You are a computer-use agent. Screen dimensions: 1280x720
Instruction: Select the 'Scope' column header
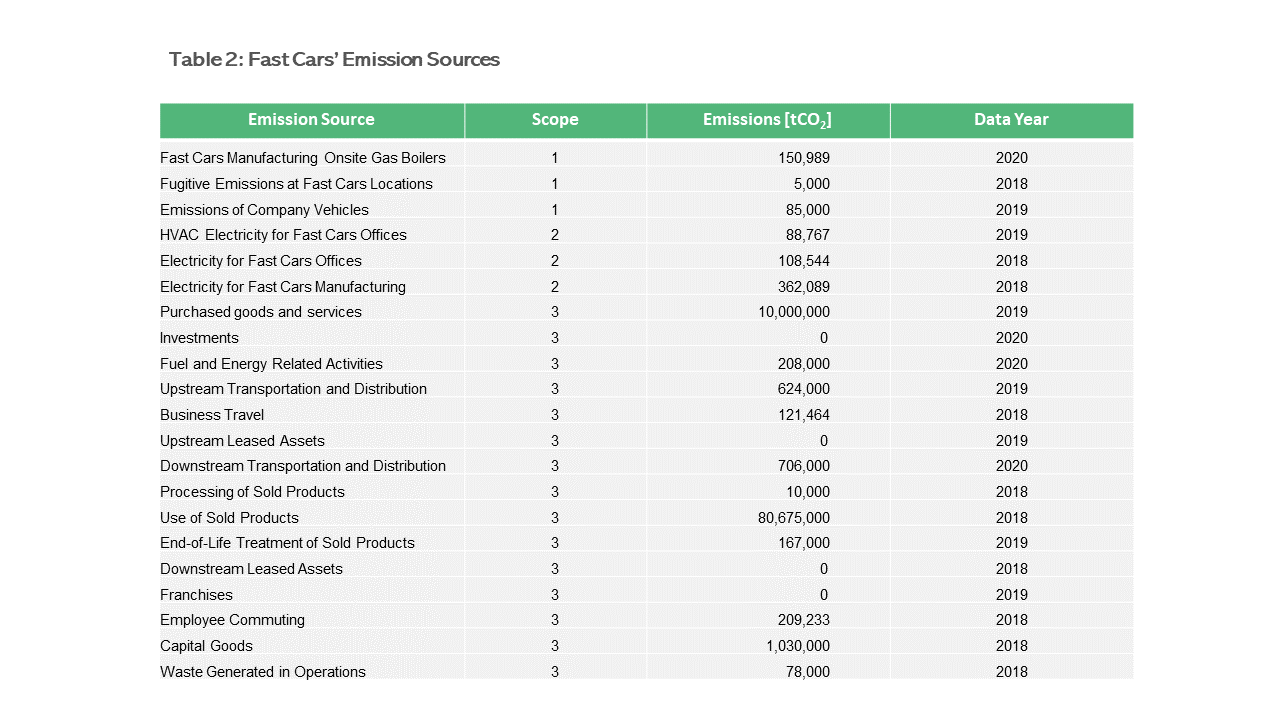point(555,120)
